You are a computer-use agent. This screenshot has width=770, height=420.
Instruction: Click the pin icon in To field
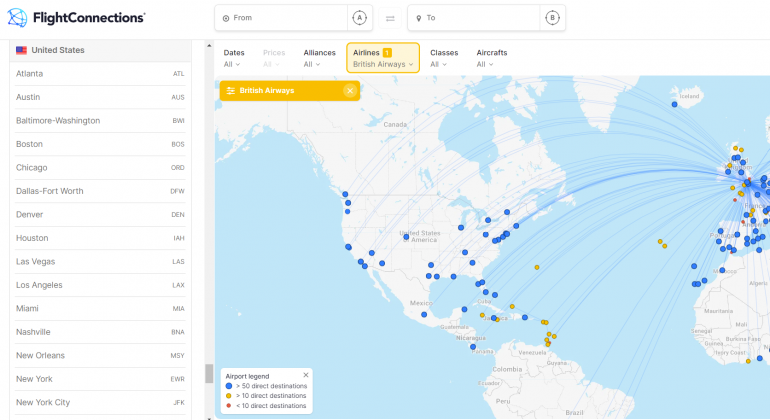(x=419, y=18)
